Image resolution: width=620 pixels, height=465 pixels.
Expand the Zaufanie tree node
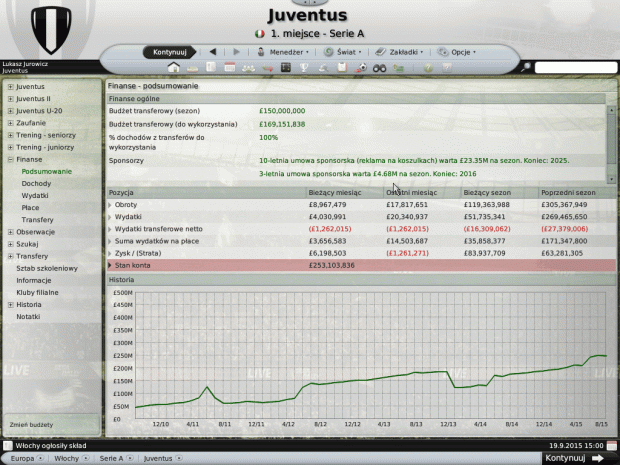[x=11, y=123]
